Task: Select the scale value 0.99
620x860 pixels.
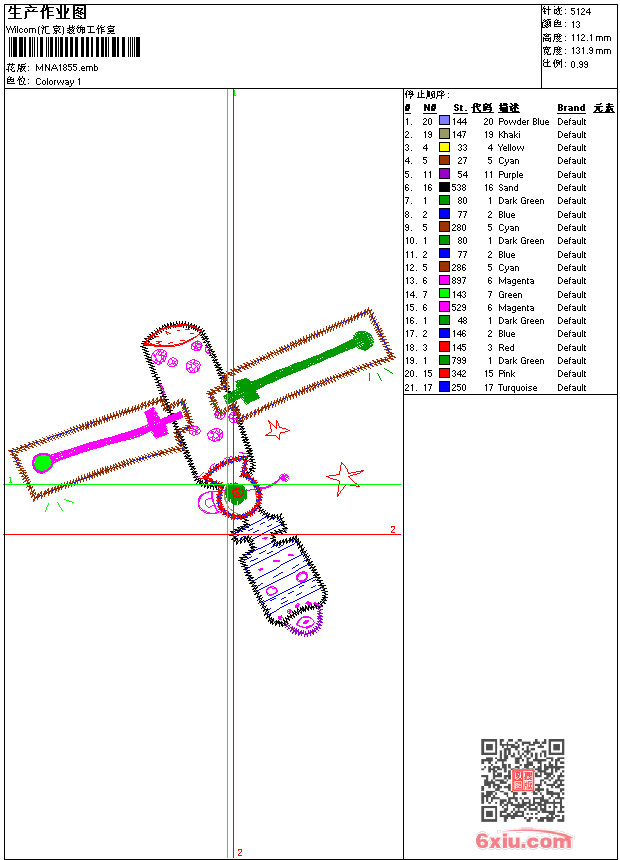Action: coord(579,64)
